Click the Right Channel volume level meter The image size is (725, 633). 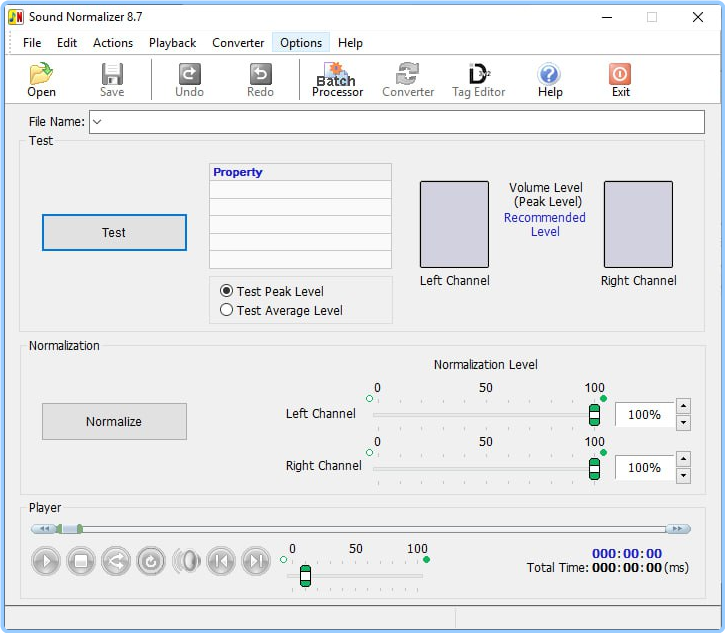pos(638,224)
